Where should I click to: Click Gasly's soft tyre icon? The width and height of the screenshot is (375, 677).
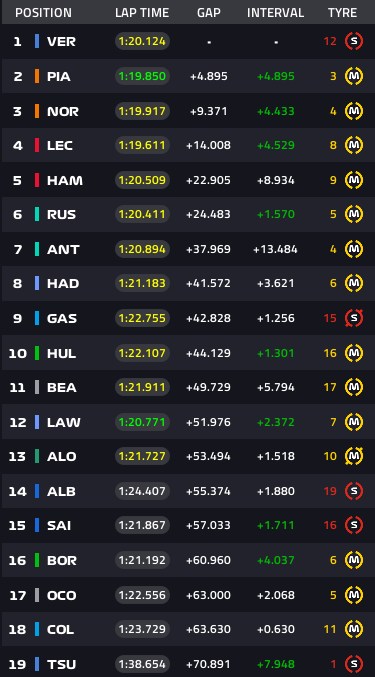[x=354, y=318]
